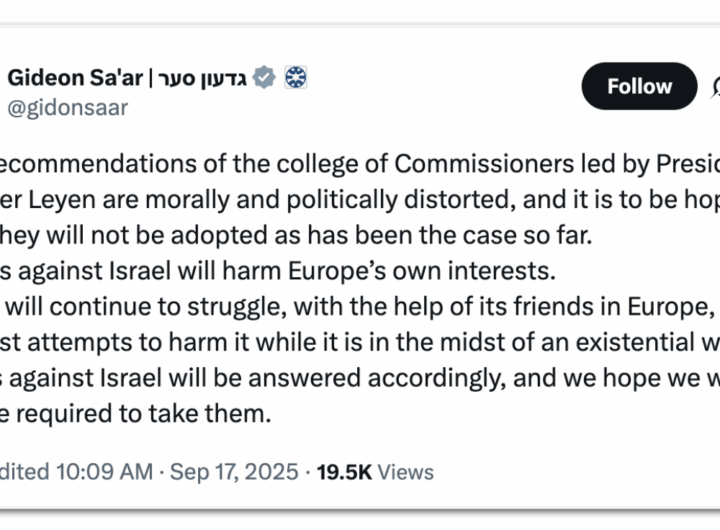Click the Follow button
Image resolution: width=720 pixels, height=530 pixels.
coord(639,87)
